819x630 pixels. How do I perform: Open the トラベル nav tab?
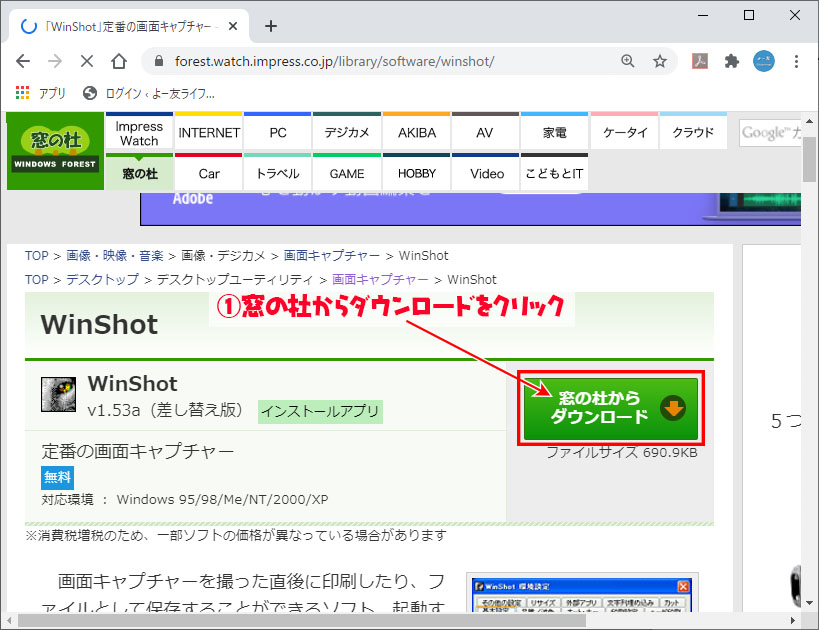pyautogui.click(x=277, y=172)
